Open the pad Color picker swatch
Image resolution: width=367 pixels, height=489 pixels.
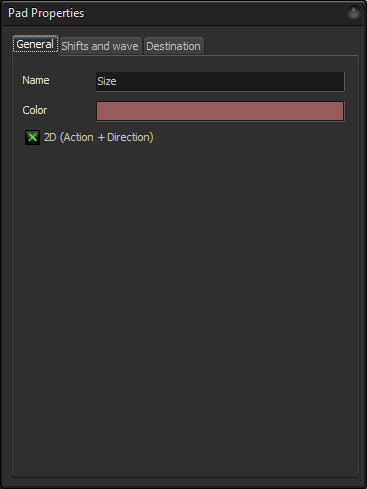[x=220, y=111]
